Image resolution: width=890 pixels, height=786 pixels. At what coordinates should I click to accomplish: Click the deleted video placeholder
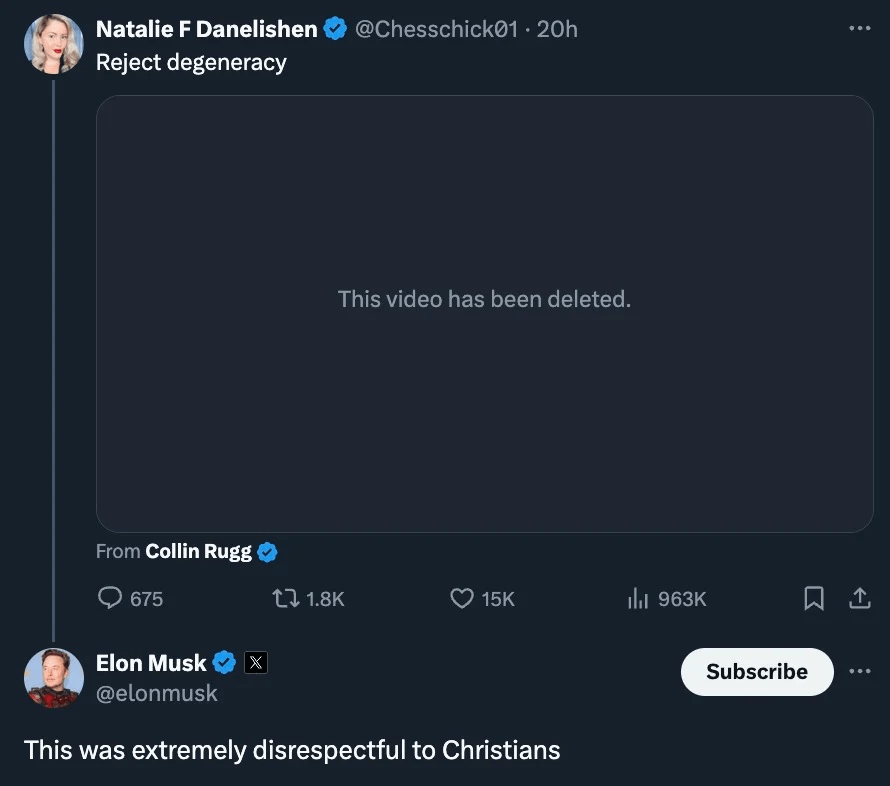point(484,314)
